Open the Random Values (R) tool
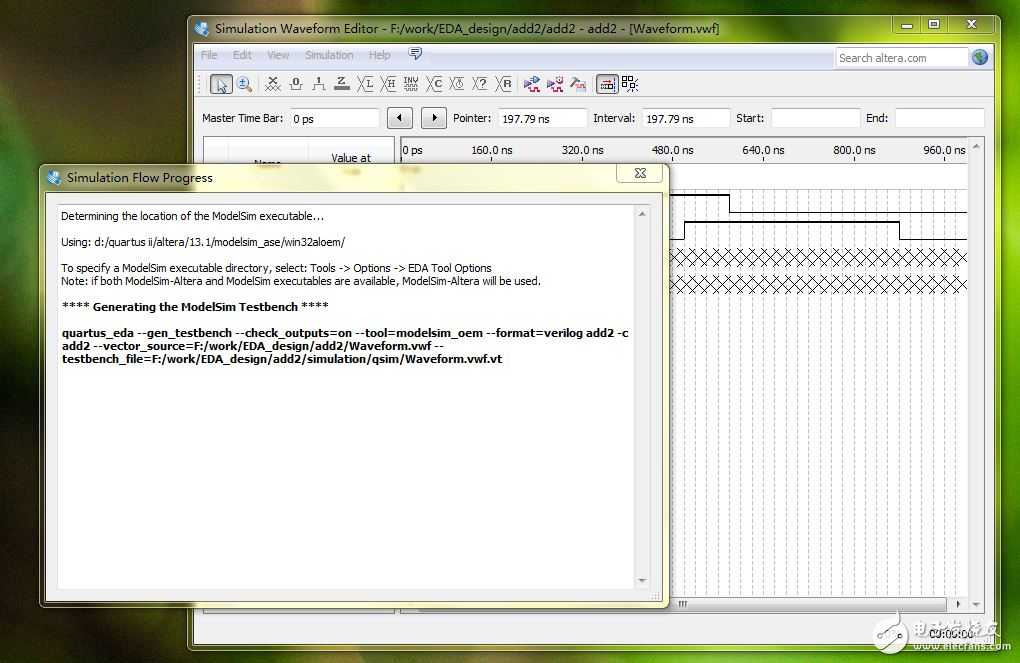The height and width of the screenshot is (663, 1020). tap(503, 84)
